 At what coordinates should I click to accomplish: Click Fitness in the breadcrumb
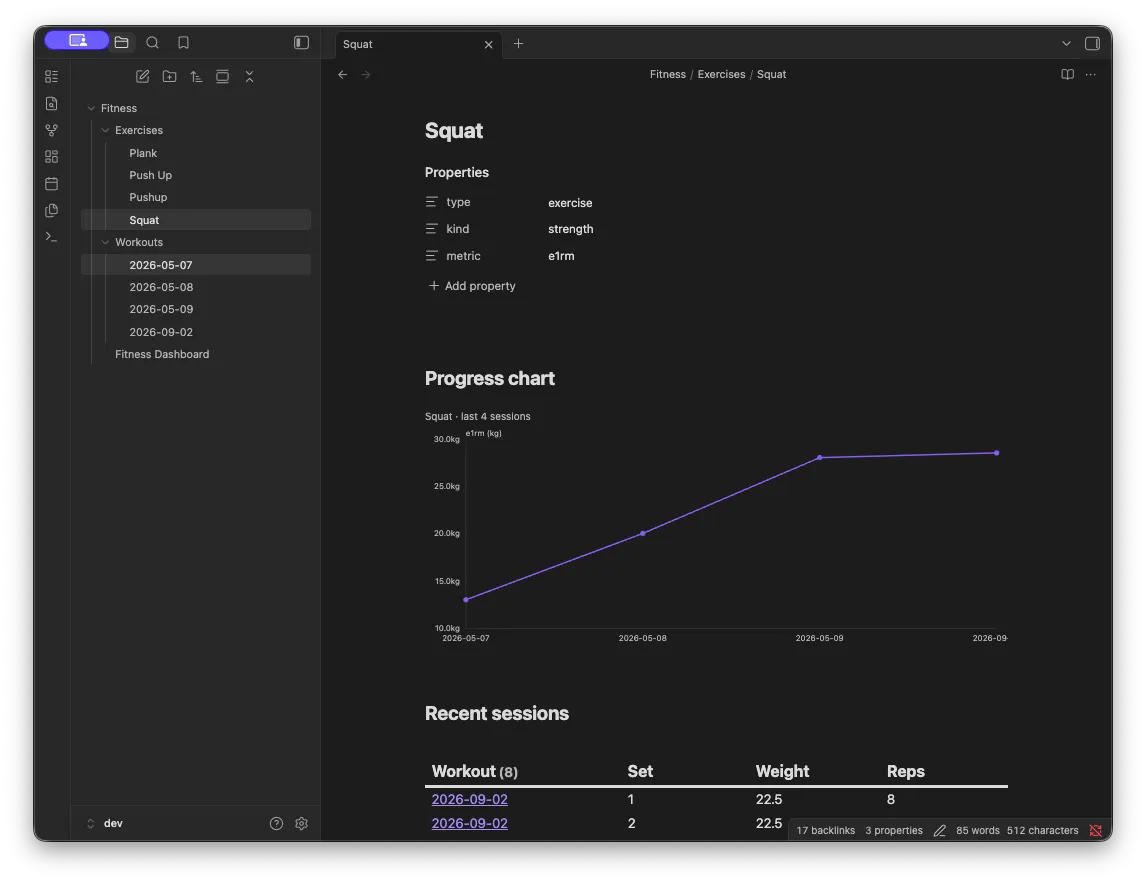point(667,75)
